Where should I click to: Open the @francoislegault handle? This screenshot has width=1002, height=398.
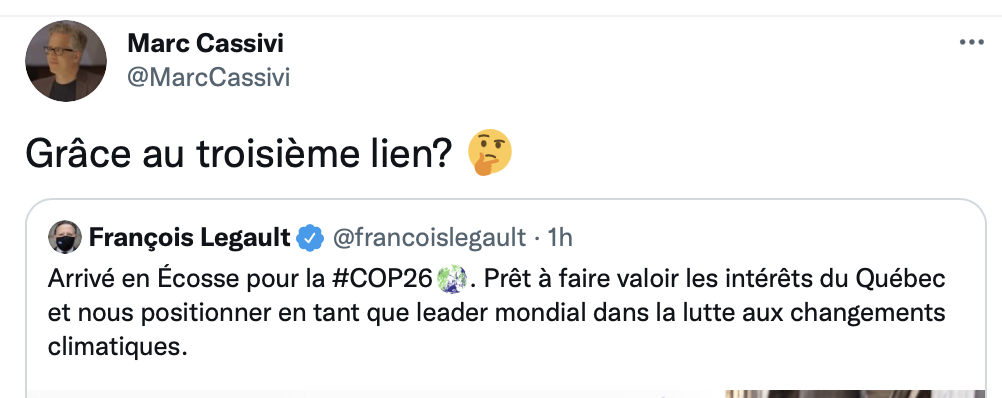429,238
